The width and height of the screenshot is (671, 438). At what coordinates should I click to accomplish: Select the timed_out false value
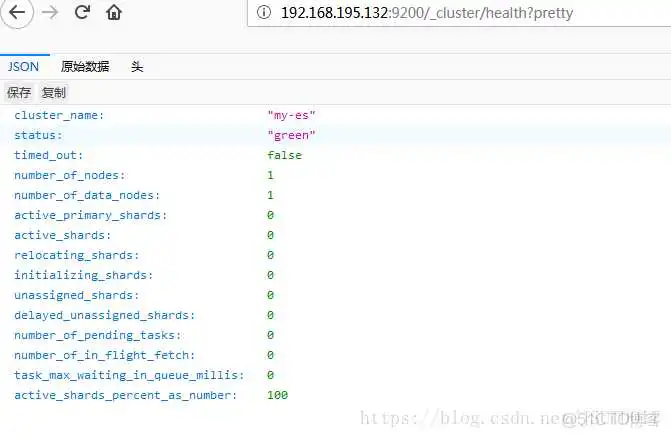(284, 155)
